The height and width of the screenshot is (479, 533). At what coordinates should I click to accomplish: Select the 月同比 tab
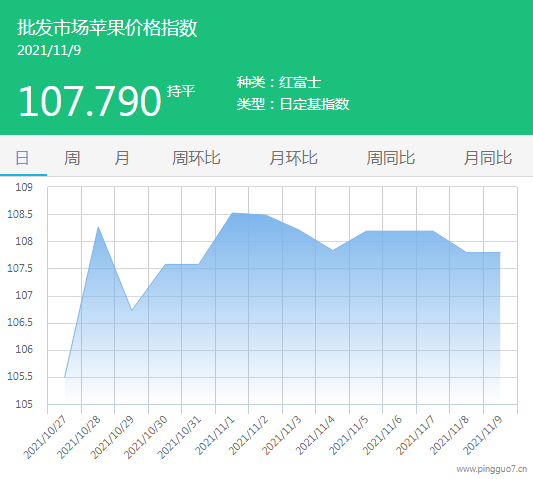488,158
